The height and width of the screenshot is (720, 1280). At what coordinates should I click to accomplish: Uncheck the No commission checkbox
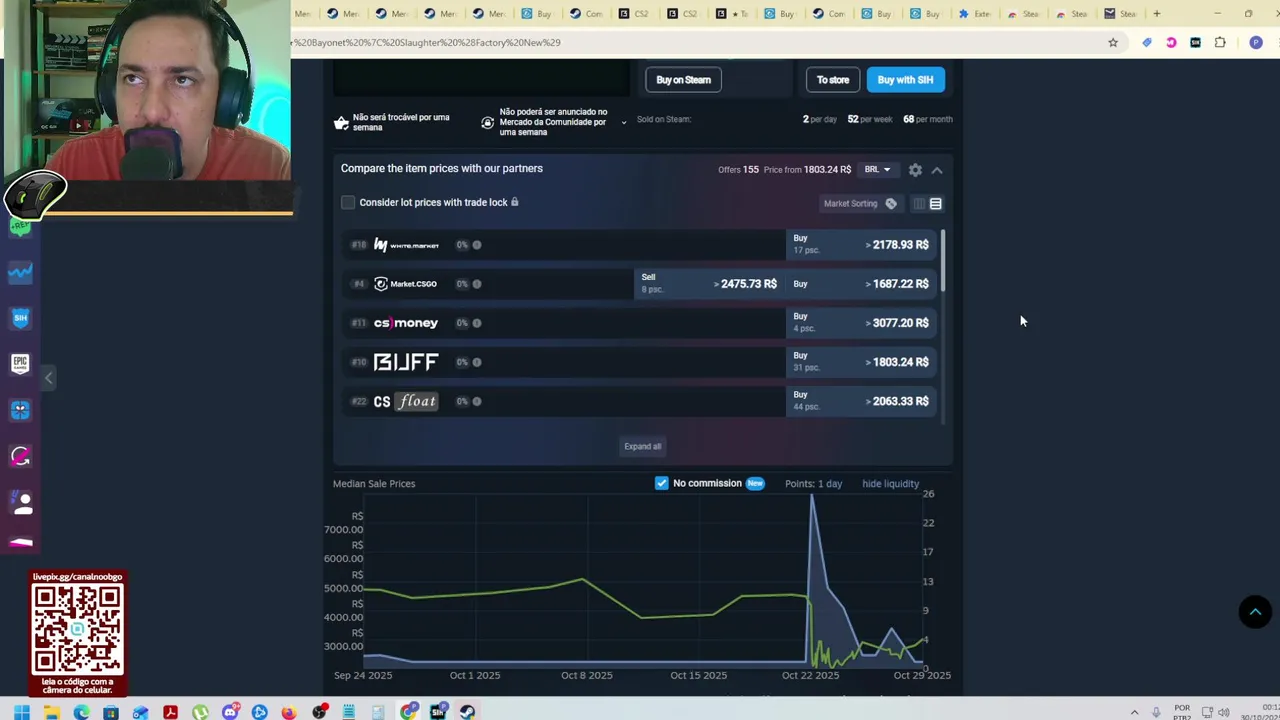pyautogui.click(x=661, y=484)
